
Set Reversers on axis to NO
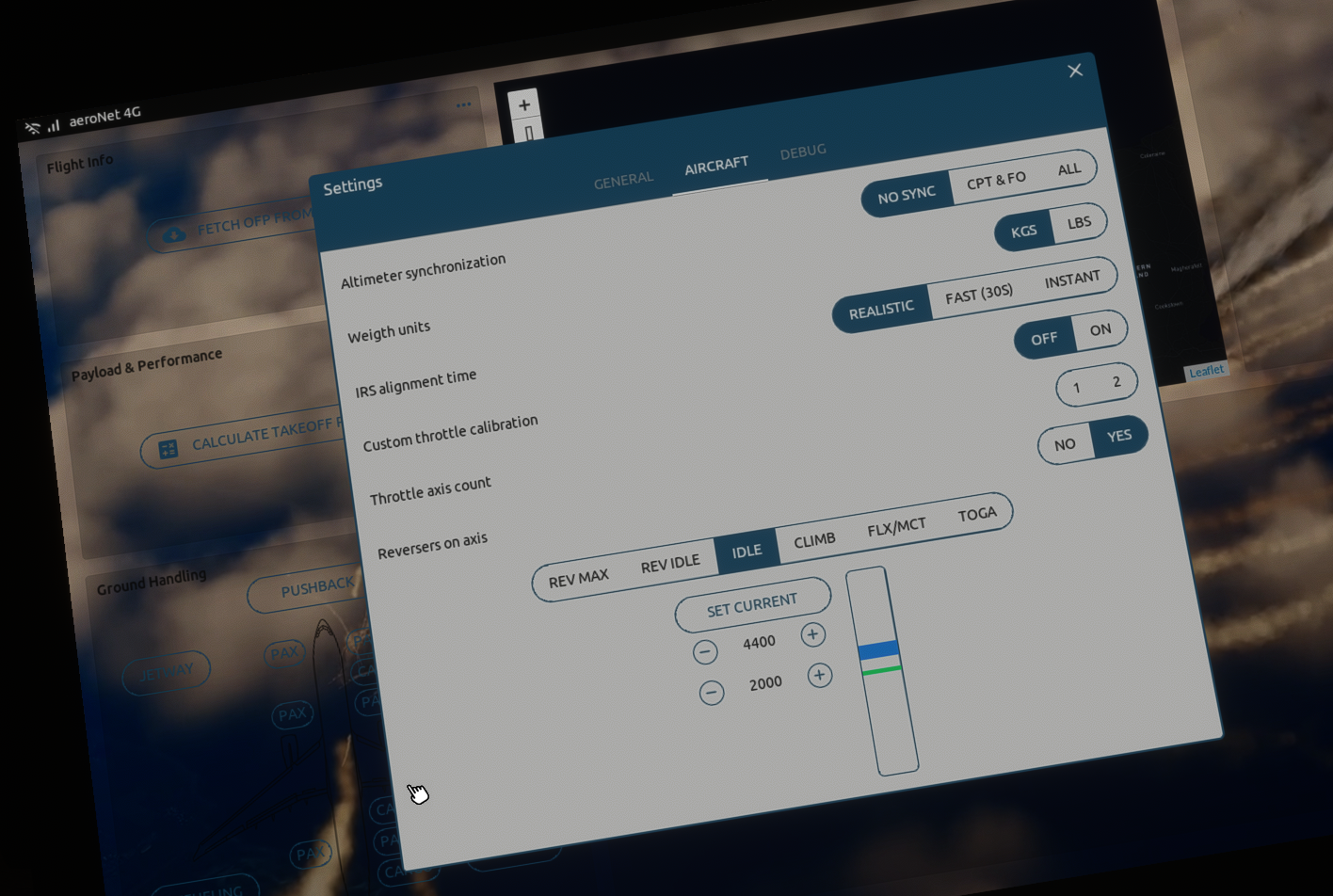point(1065,444)
